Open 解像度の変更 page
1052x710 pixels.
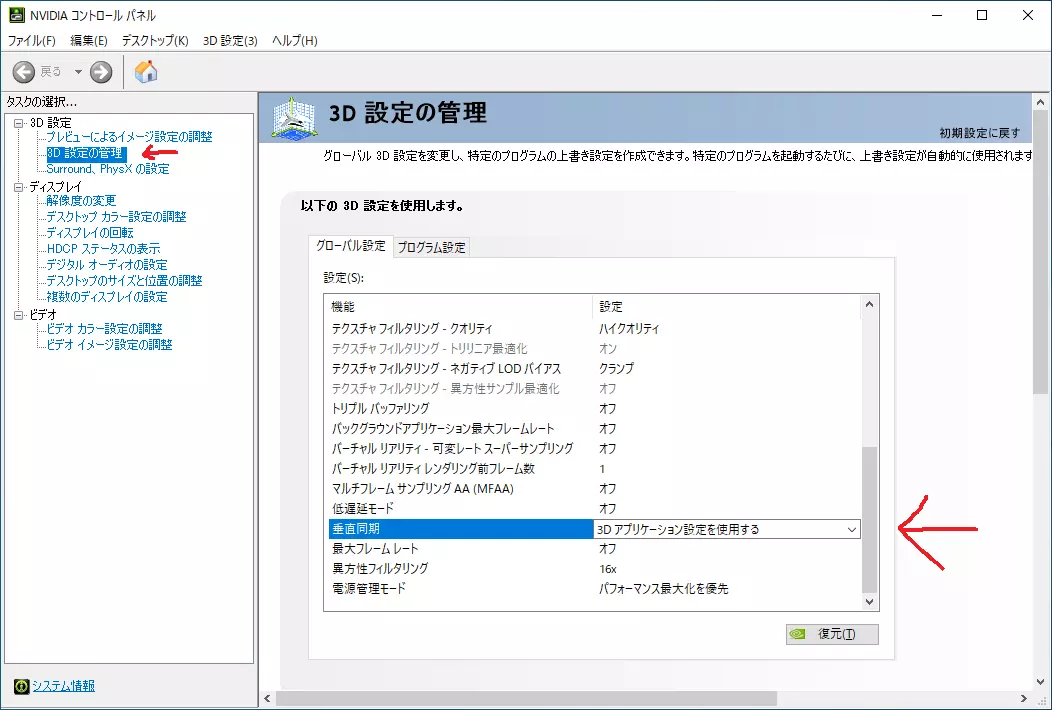pos(81,201)
